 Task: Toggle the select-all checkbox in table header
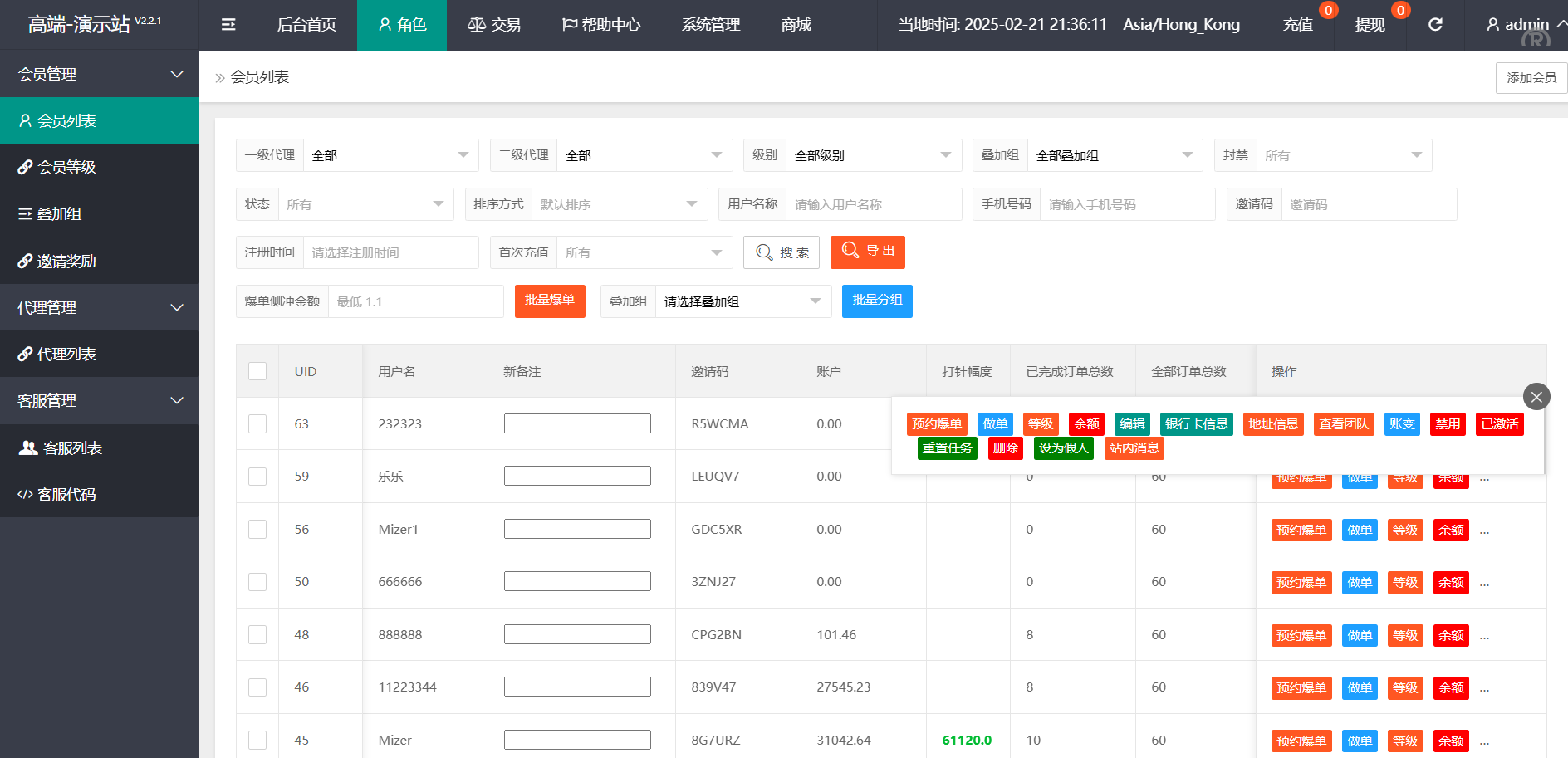pyautogui.click(x=257, y=371)
